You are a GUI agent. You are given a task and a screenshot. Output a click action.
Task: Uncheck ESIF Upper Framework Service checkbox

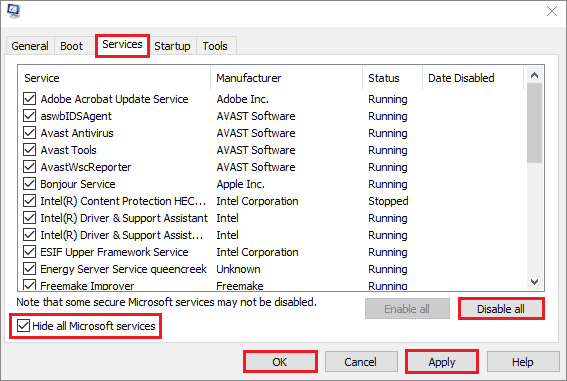tap(29, 252)
